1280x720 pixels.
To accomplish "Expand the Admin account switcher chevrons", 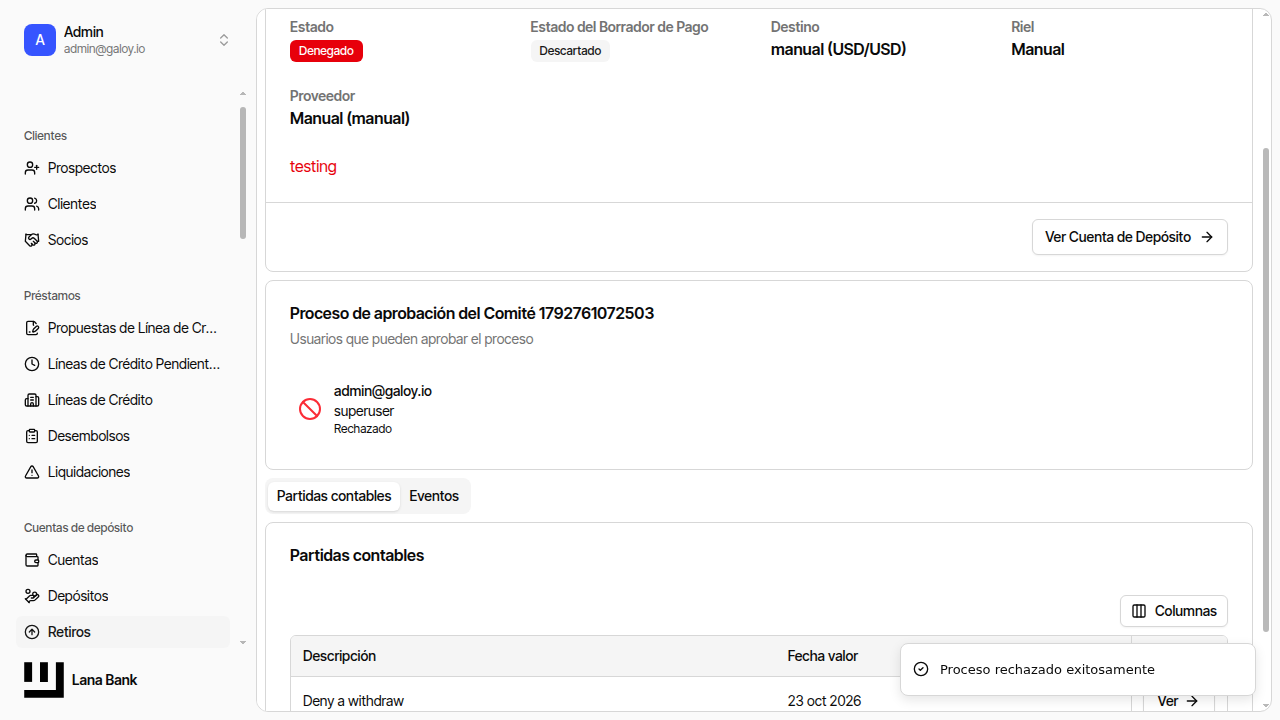I will pyautogui.click(x=224, y=40).
